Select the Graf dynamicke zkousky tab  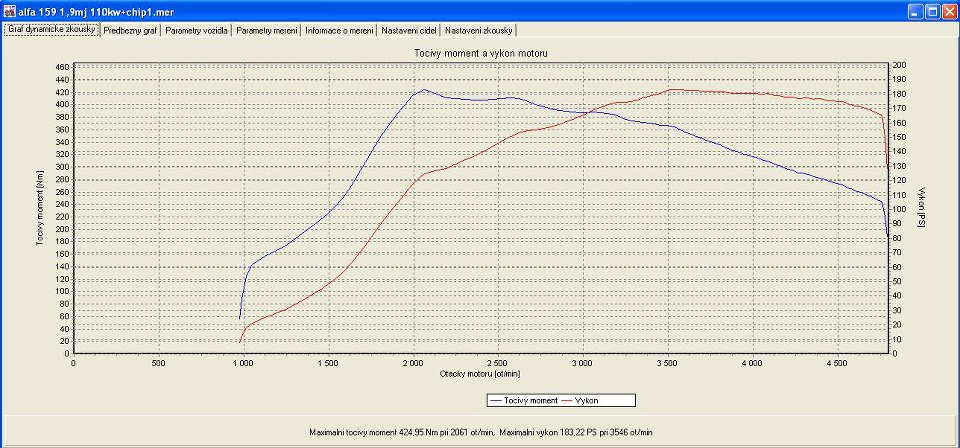(51, 30)
